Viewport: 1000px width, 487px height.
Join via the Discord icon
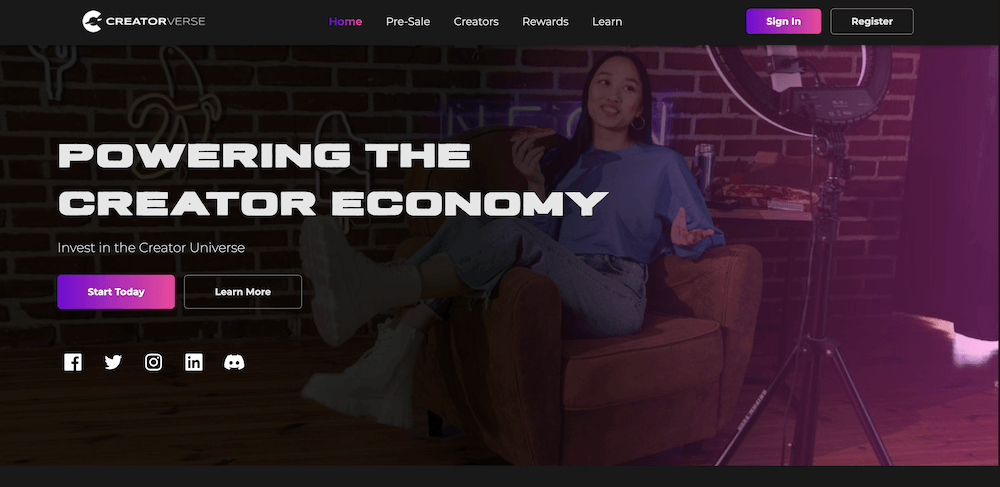(234, 363)
